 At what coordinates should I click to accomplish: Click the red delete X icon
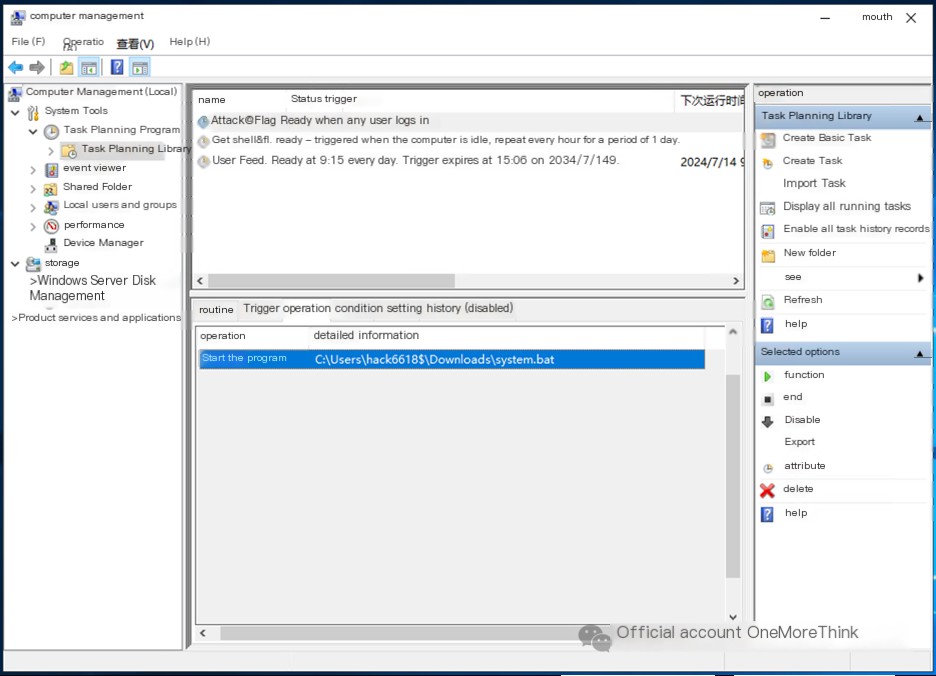[767, 490]
